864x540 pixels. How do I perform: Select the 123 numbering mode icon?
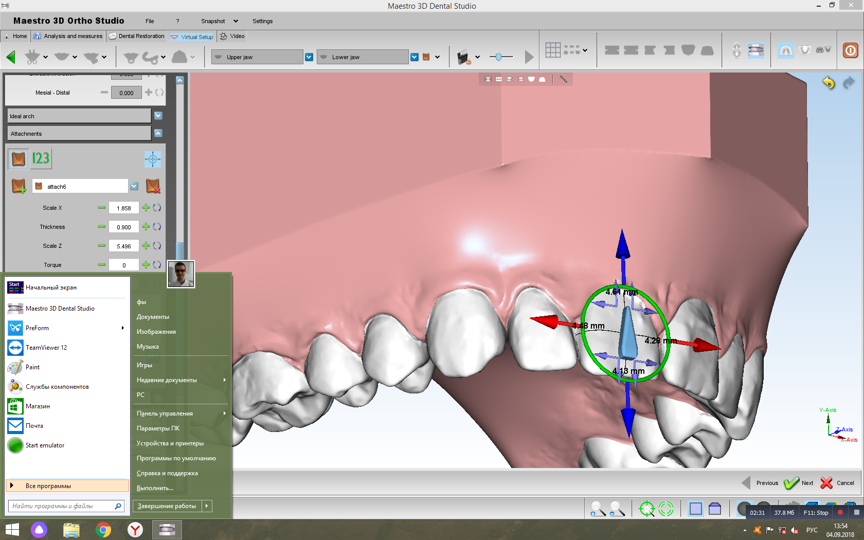point(40,159)
